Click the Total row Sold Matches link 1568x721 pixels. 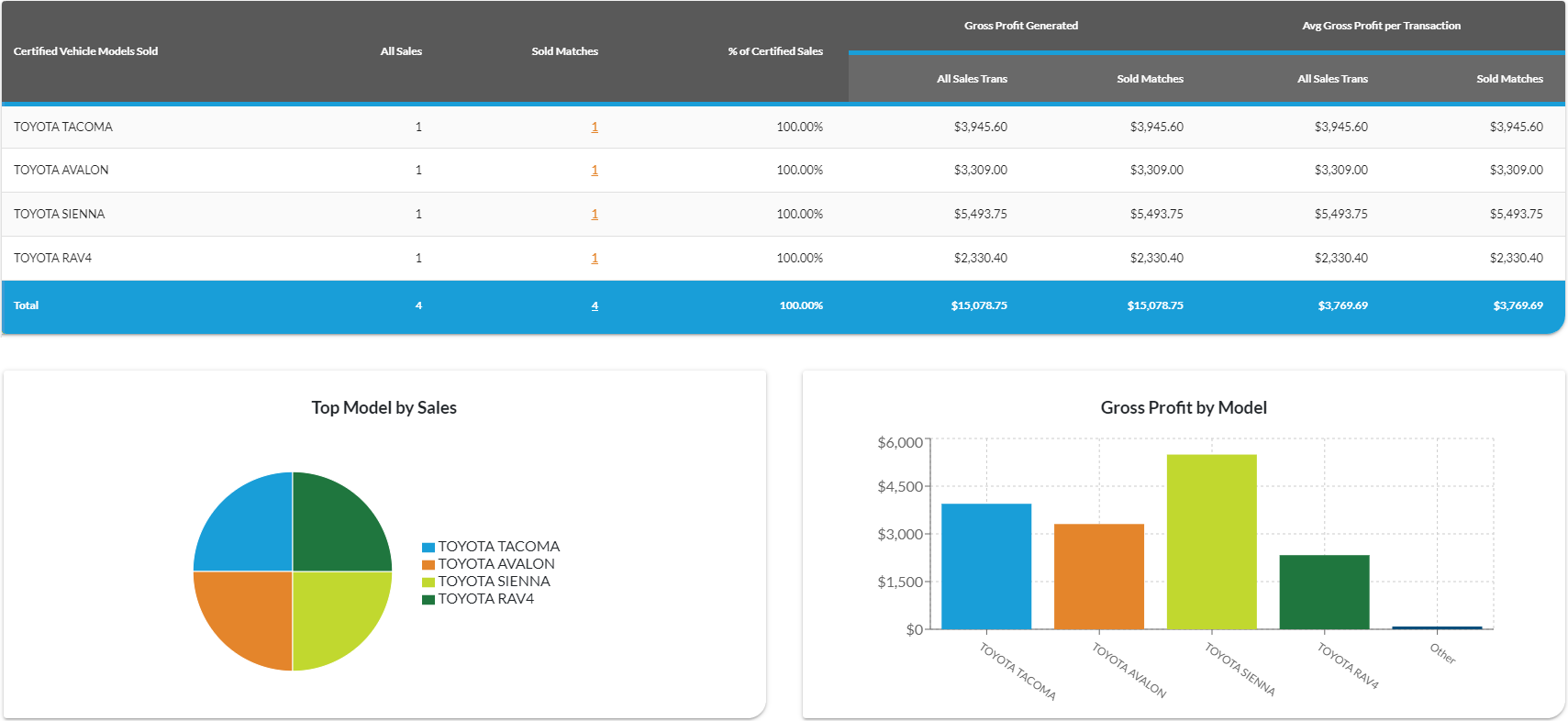(595, 306)
